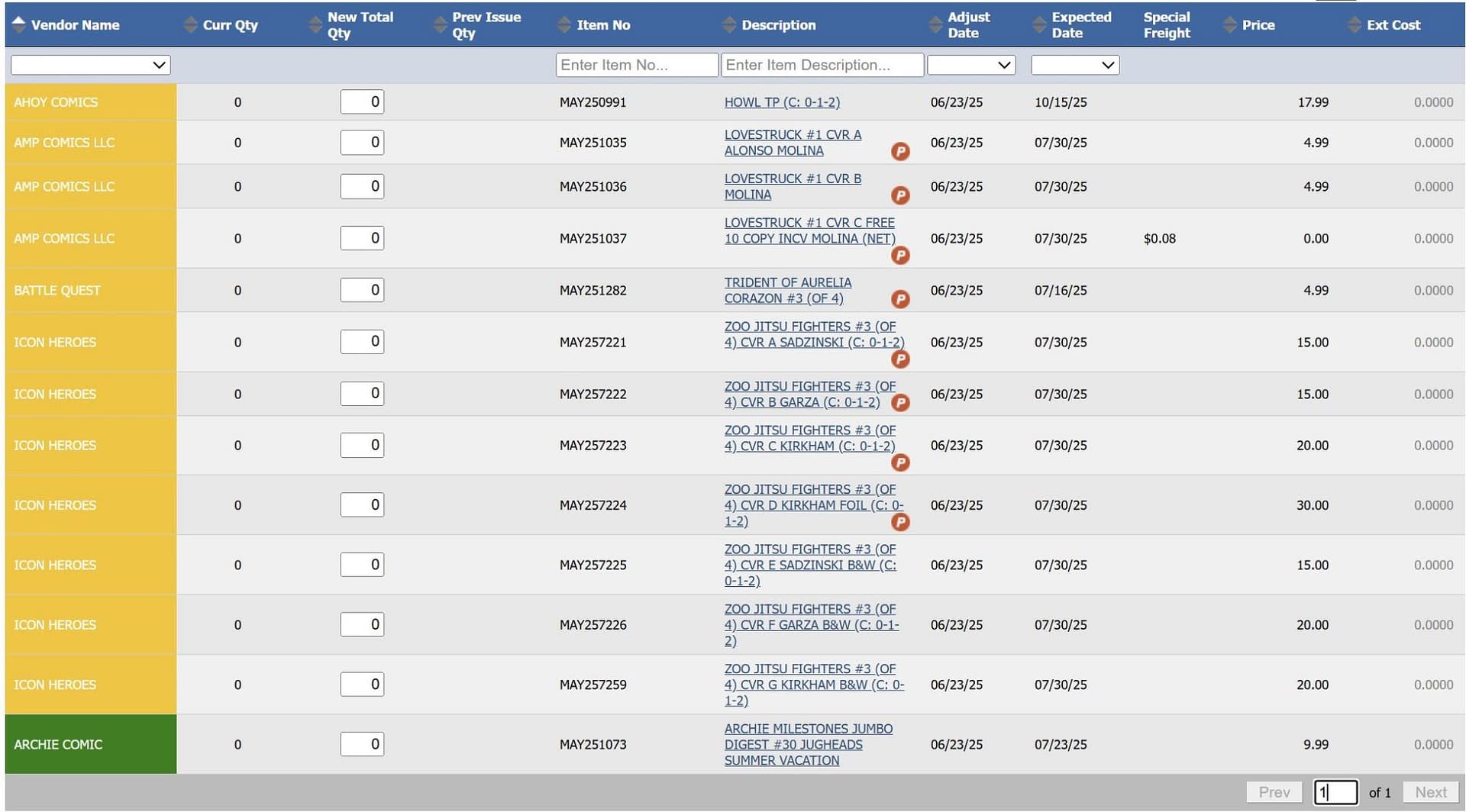Sort by Item No column arrows
This screenshot has height=812, width=1466.
click(x=564, y=24)
